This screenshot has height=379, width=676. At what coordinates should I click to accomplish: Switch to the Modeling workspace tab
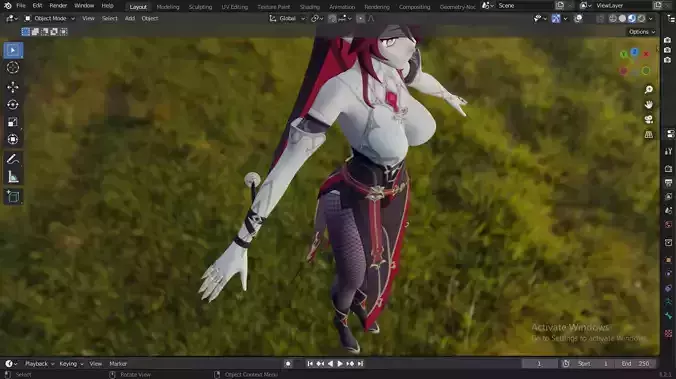tap(168, 7)
